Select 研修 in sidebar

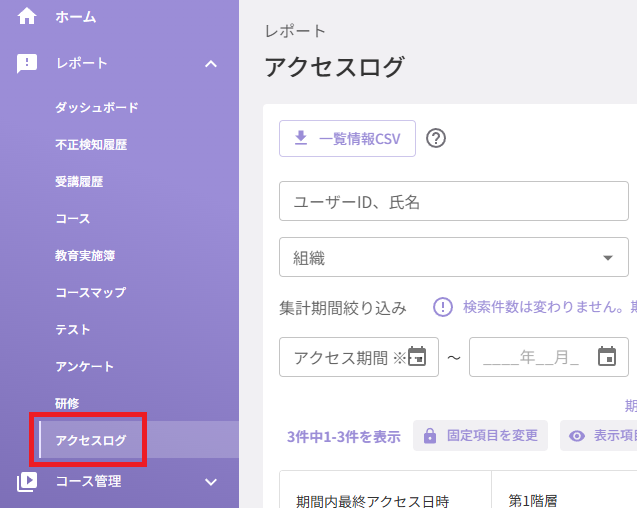point(67,404)
